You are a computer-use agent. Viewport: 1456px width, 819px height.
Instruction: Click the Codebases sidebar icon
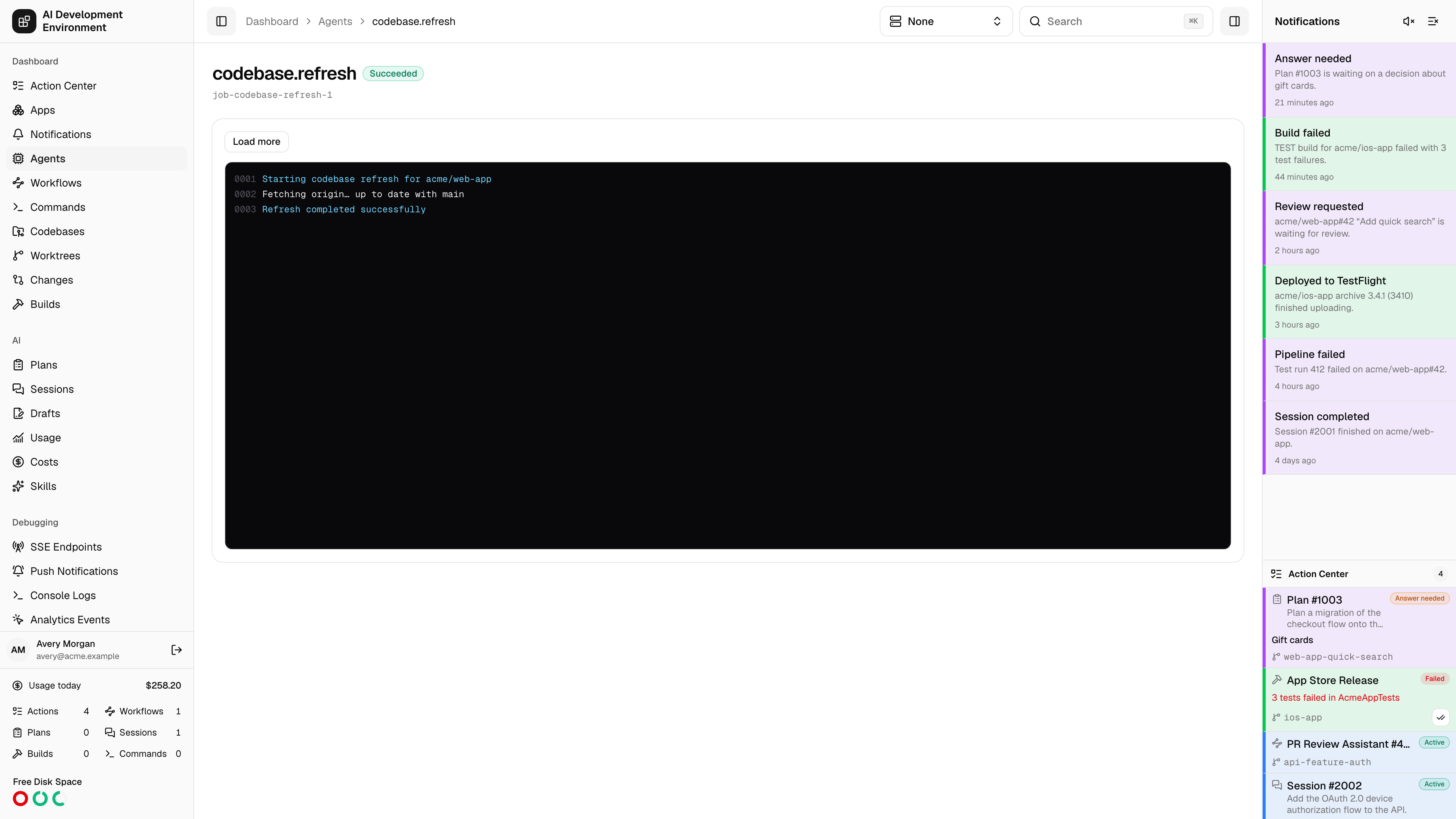click(x=18, y=232)
